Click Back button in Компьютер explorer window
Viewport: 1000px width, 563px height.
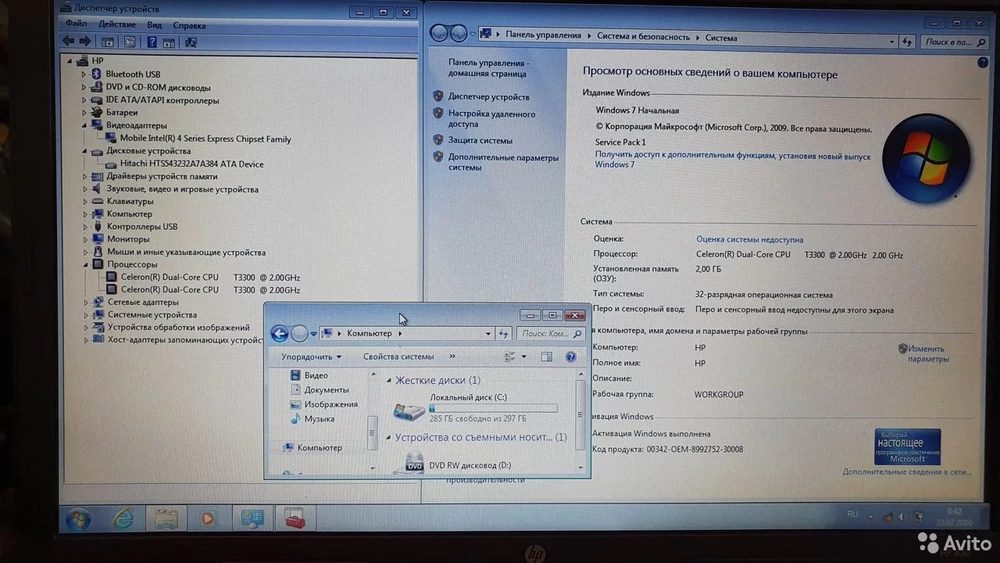pyautogui.click(x=279, y=333)
